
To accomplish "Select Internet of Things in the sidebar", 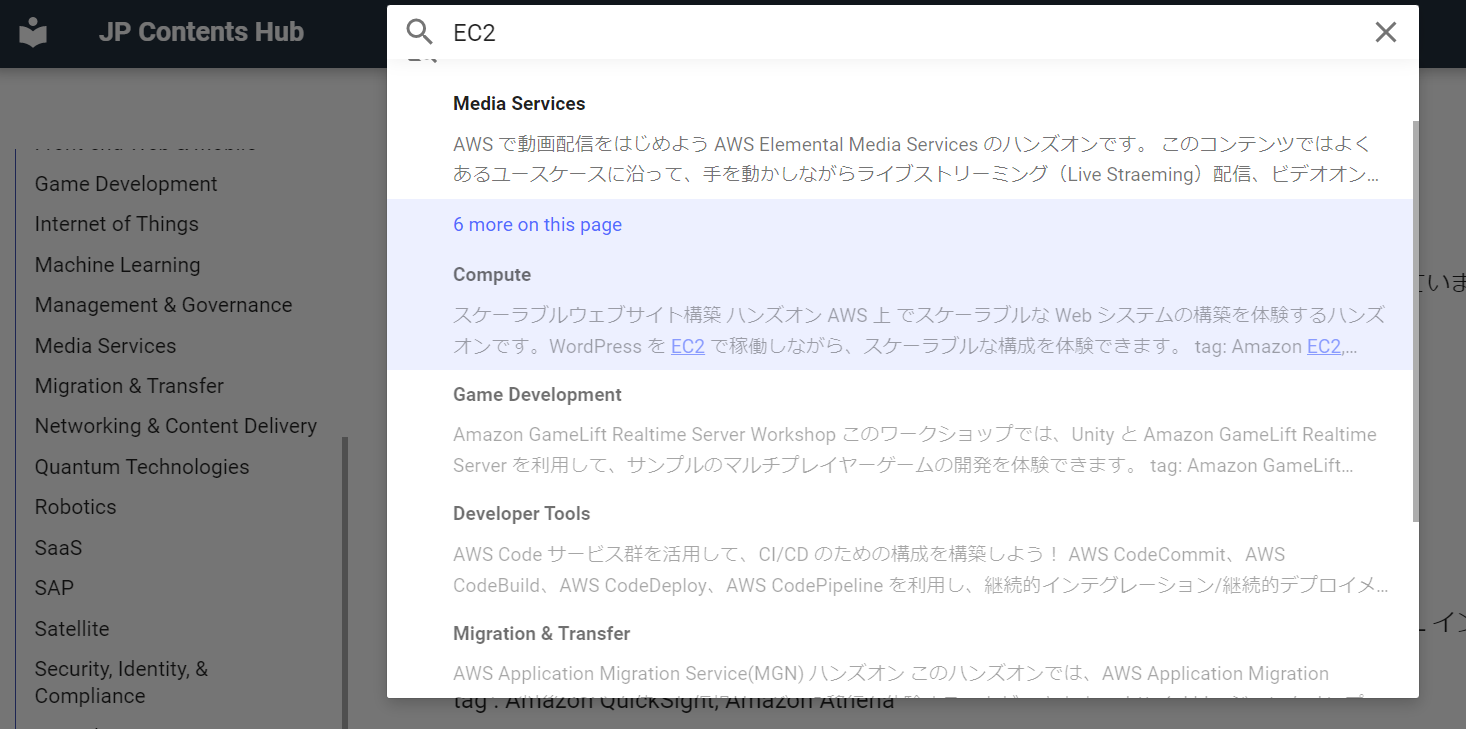I will [117, 224].
